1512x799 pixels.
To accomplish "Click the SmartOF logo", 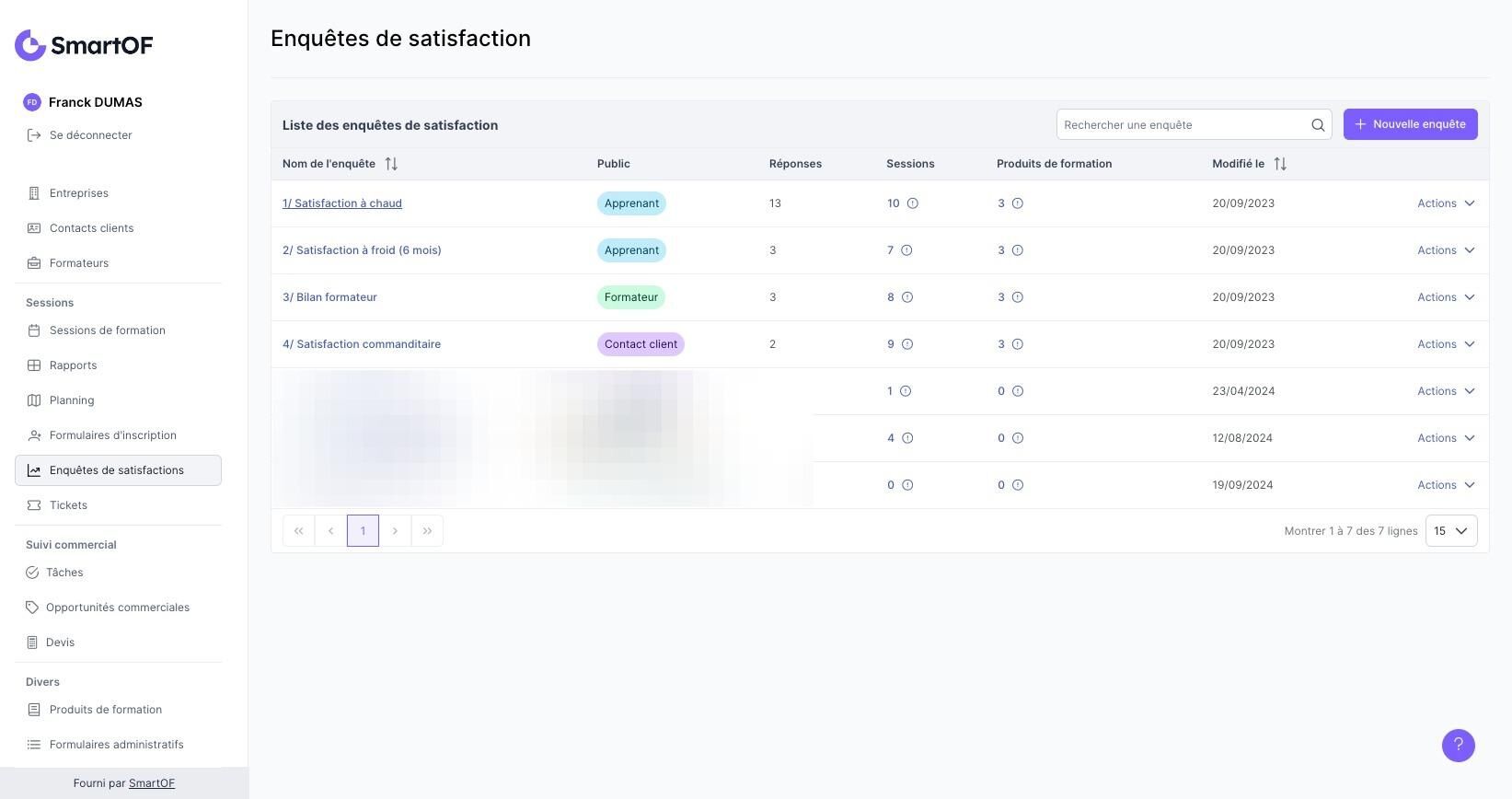I will tap(84, 45).
